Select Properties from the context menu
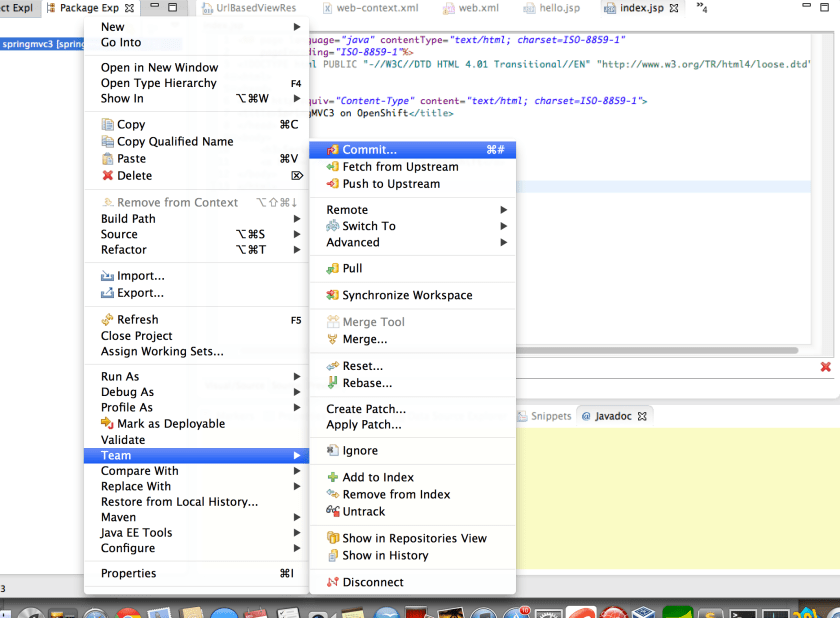 [x=129, y=573]
